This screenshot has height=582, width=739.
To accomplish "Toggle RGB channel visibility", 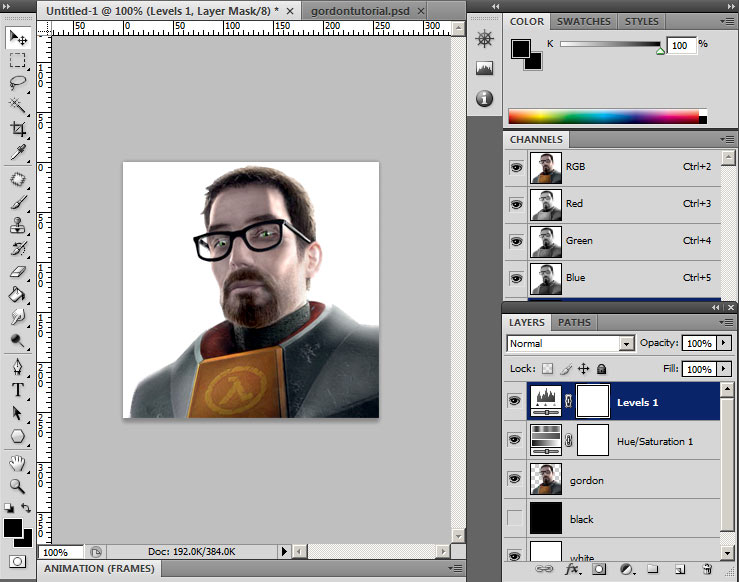I will [517, 167].
